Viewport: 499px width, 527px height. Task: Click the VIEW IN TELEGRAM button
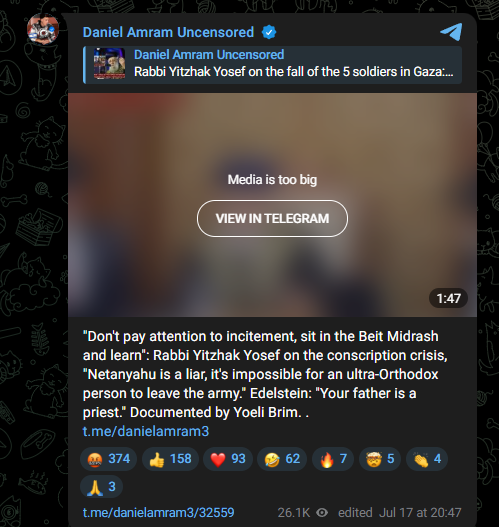(x=272, y=218)
